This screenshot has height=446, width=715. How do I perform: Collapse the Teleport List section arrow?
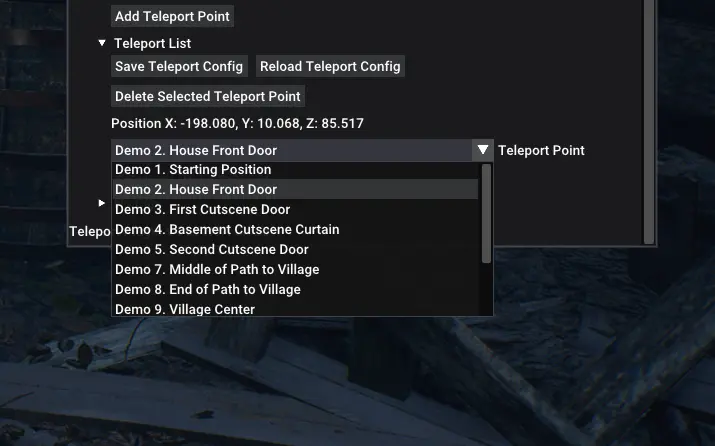click(102, 43)
